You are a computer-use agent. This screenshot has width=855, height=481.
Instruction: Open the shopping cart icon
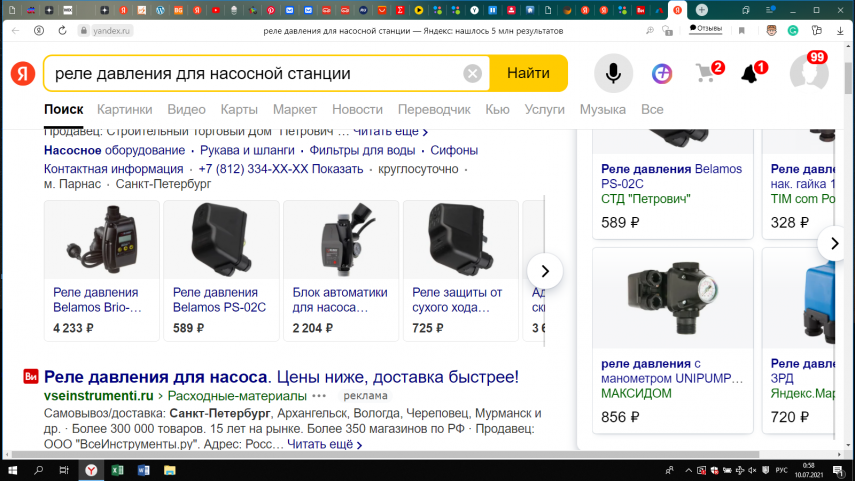tap(707, 73)
